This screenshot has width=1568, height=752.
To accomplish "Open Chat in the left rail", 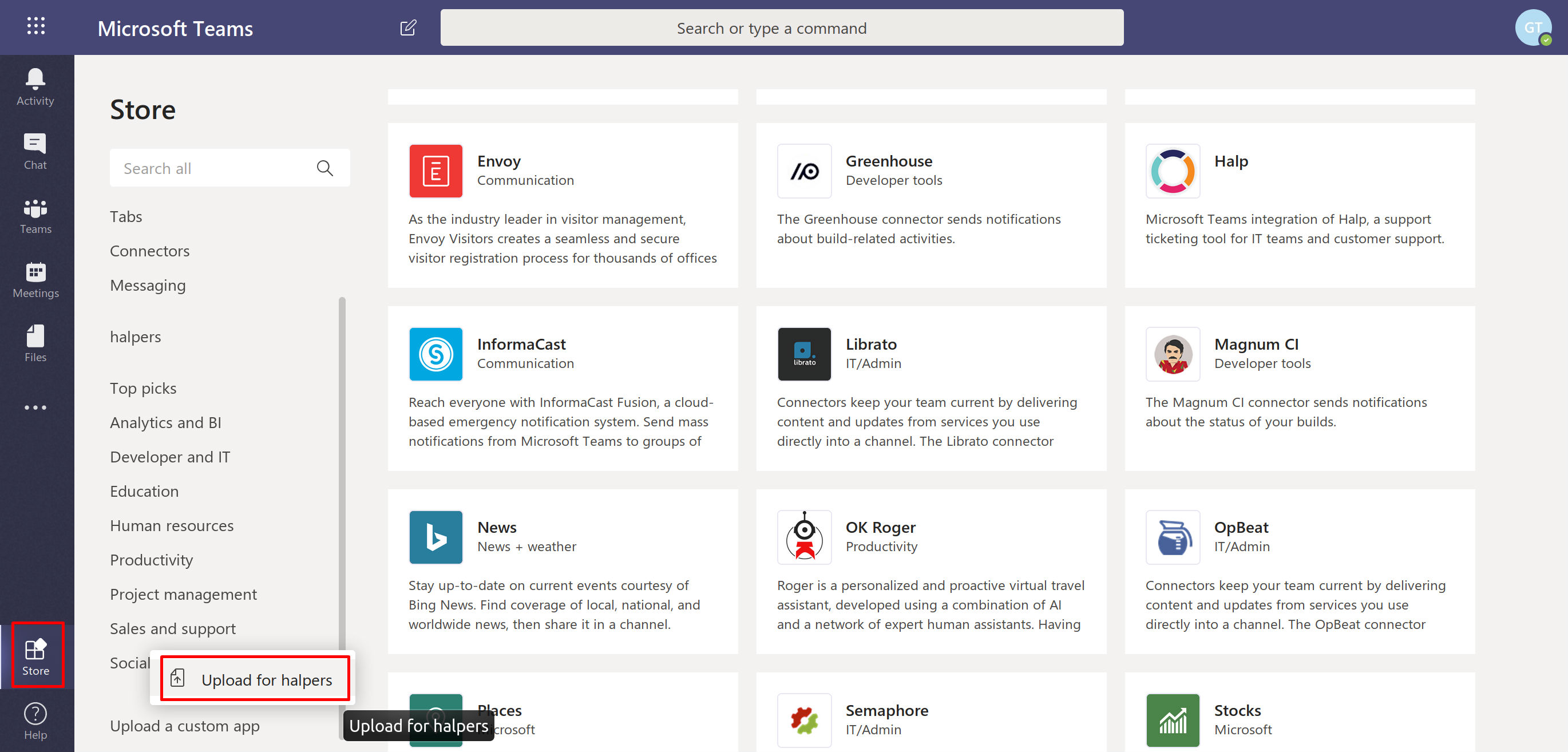I will (x=35, y=152).
